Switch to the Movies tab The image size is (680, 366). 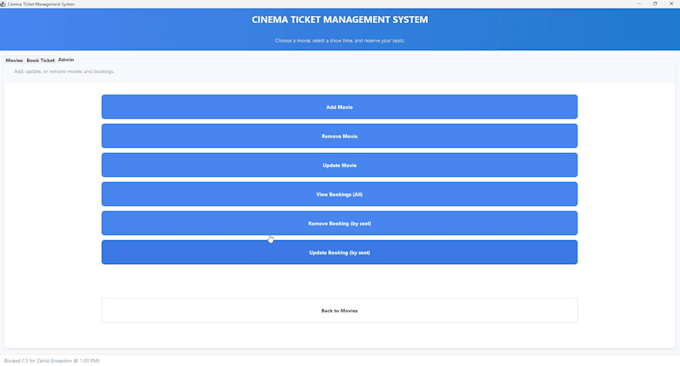point(14,60)
